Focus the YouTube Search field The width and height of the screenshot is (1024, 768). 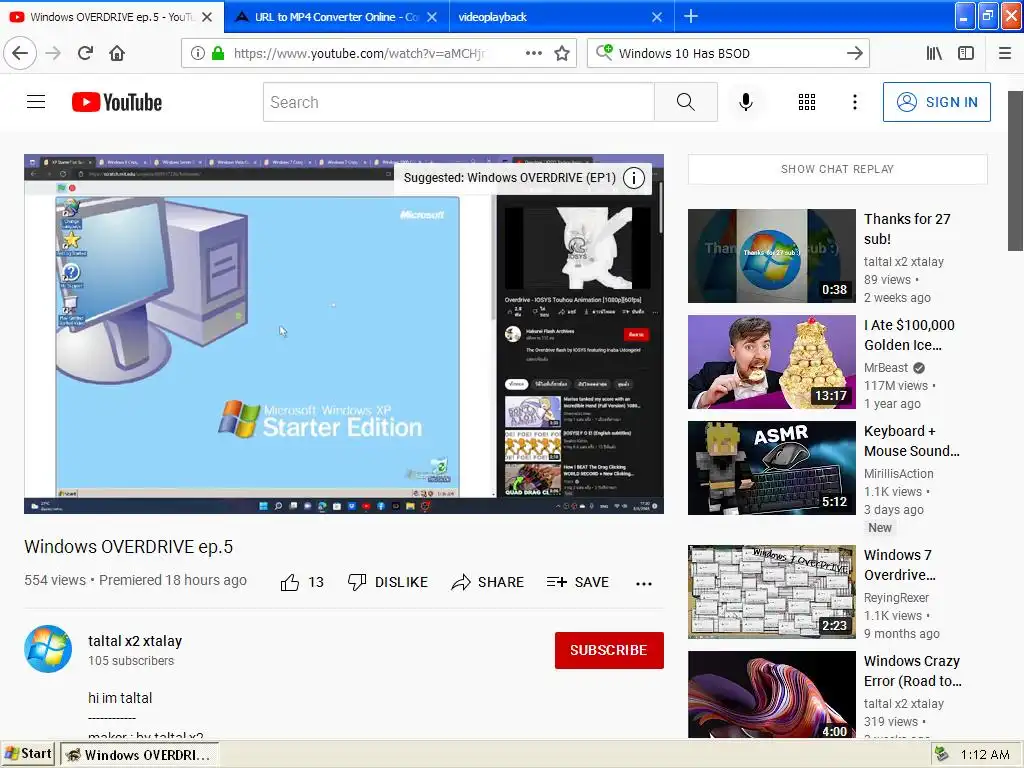pyautogui.click(x=458, y=102)
